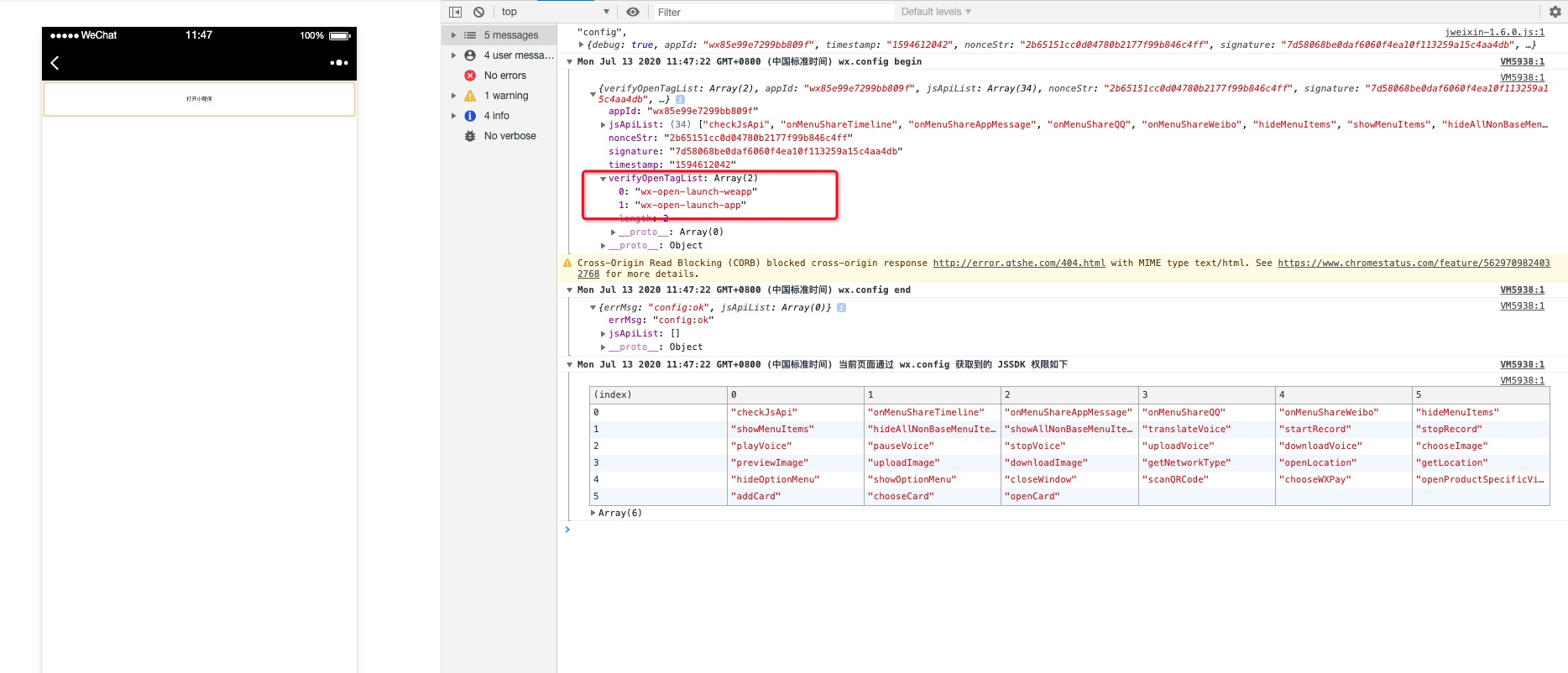This screenshot has height=673, width=1568.
Task: Click the nonceStr property value
Action: click(758, 138)
